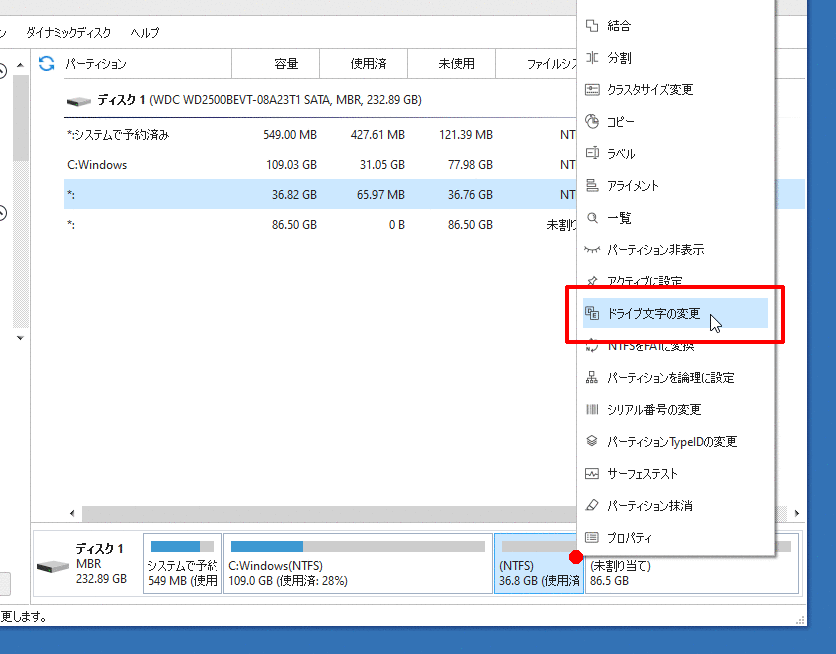Select C:Windows(NTFS) block in disk map

357,565
